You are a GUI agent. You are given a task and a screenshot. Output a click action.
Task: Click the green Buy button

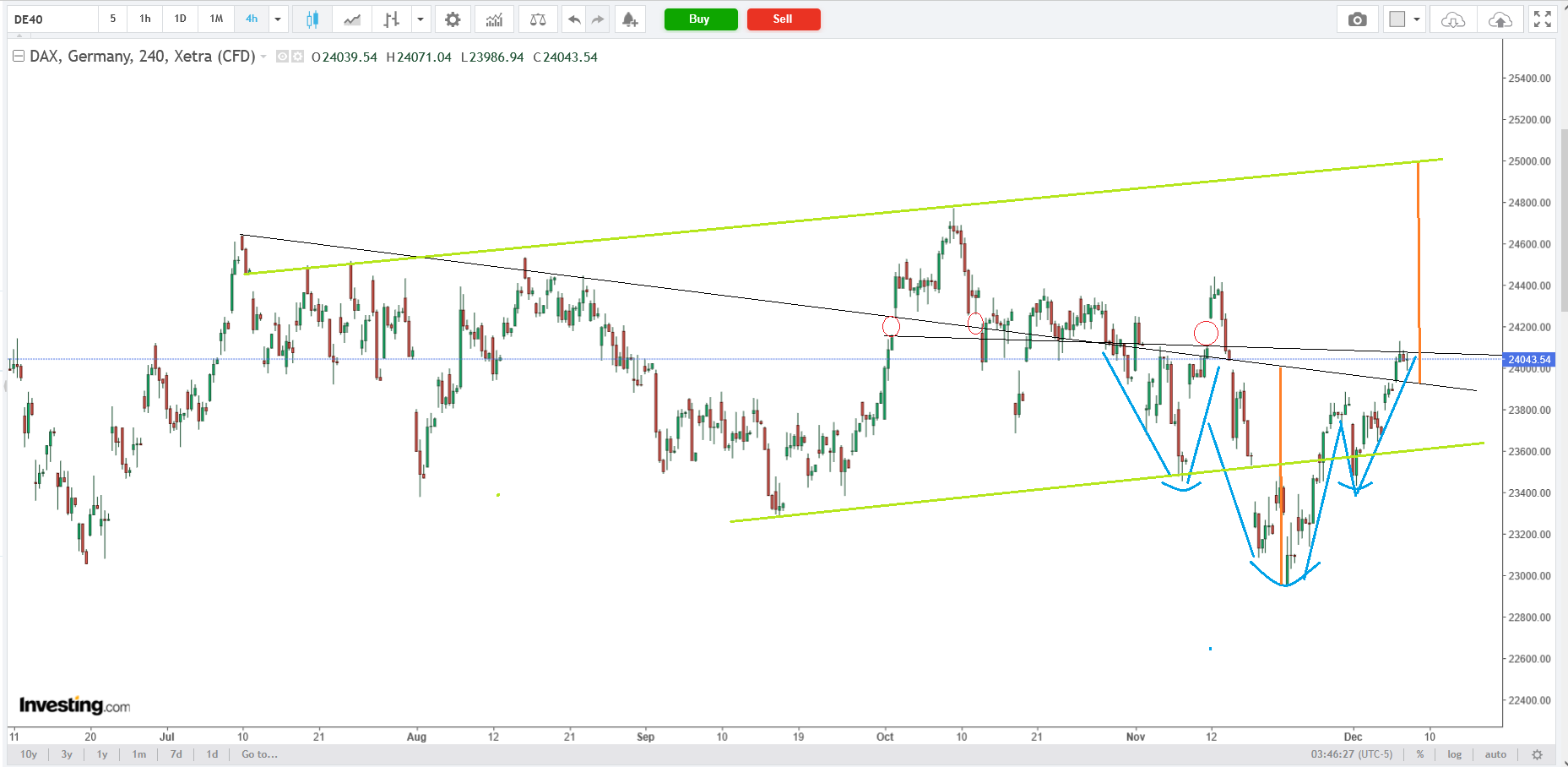point(700,19)
